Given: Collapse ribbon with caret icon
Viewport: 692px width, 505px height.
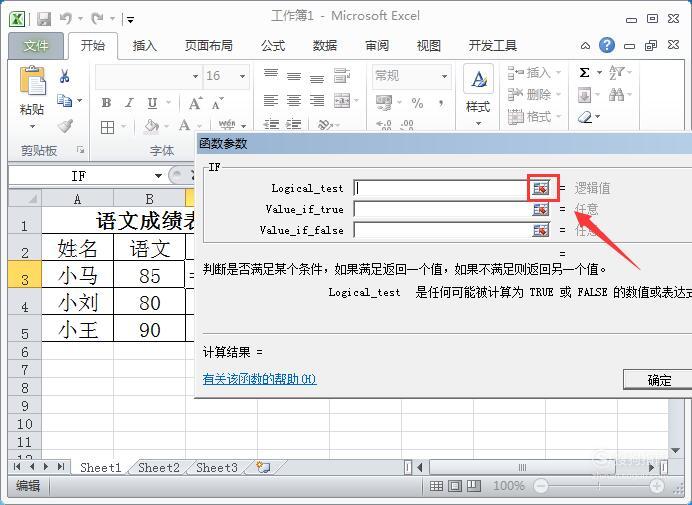Looking at the screenshot, I should point(585,45).
